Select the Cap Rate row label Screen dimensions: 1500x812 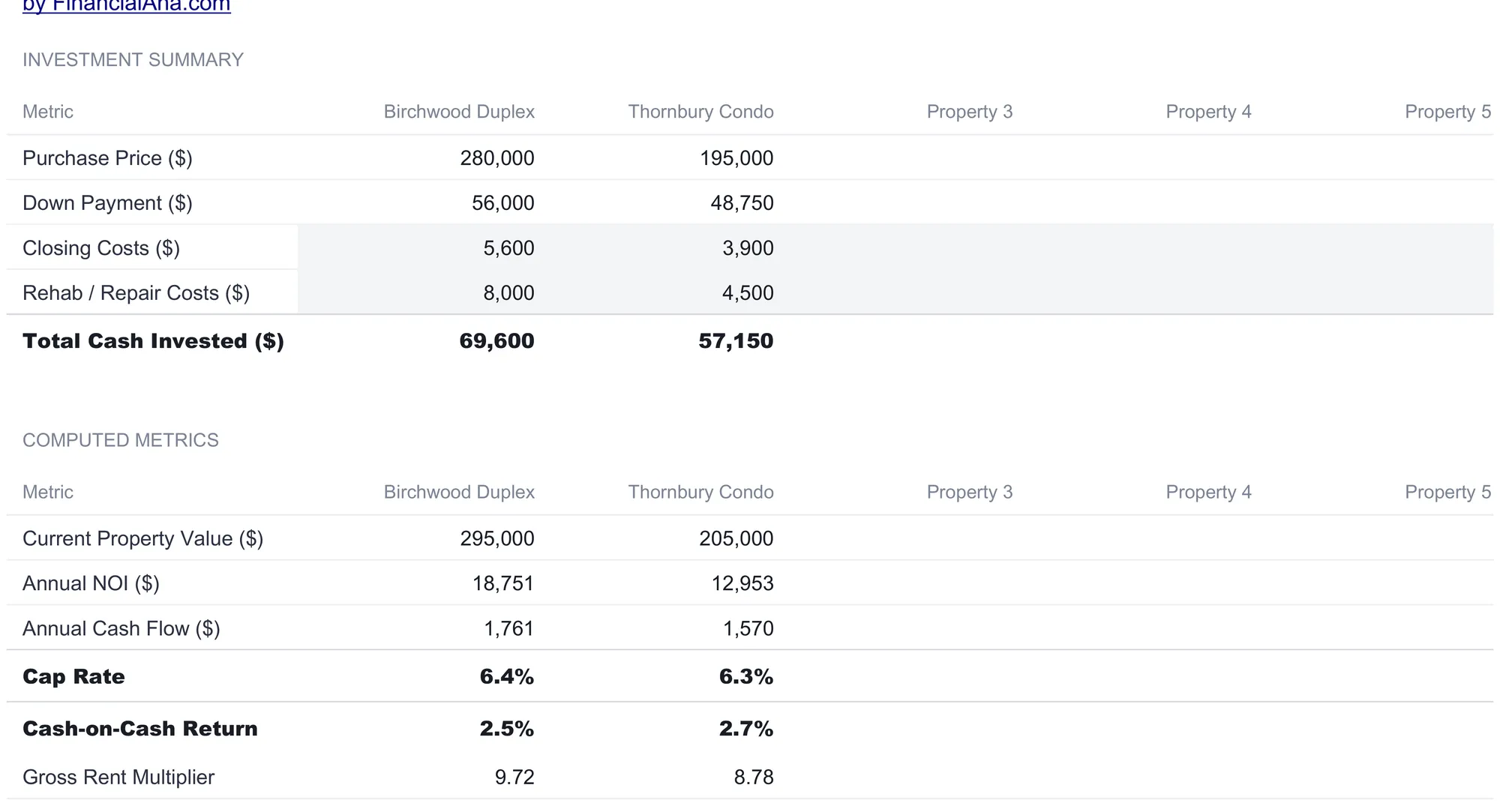(x=73, y=677)
